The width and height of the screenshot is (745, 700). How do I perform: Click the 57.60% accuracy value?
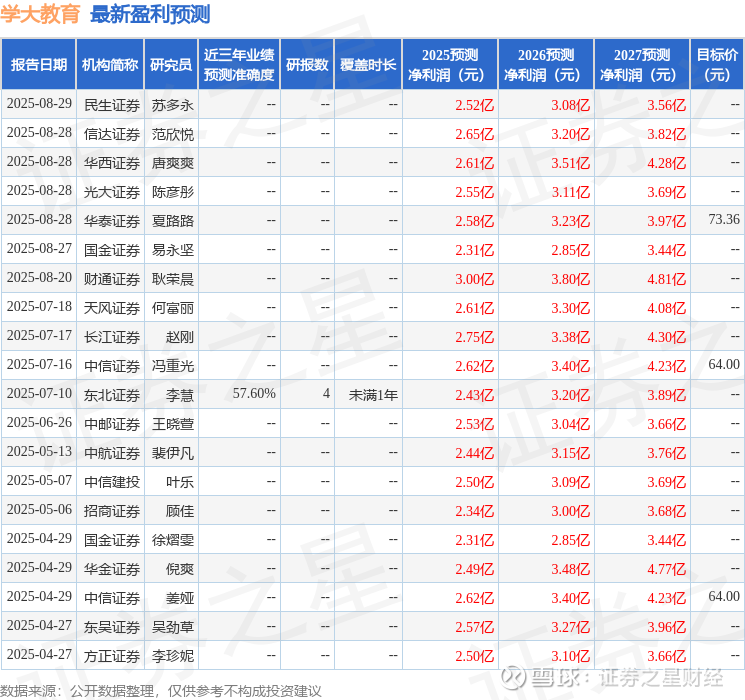click(254, 393)
